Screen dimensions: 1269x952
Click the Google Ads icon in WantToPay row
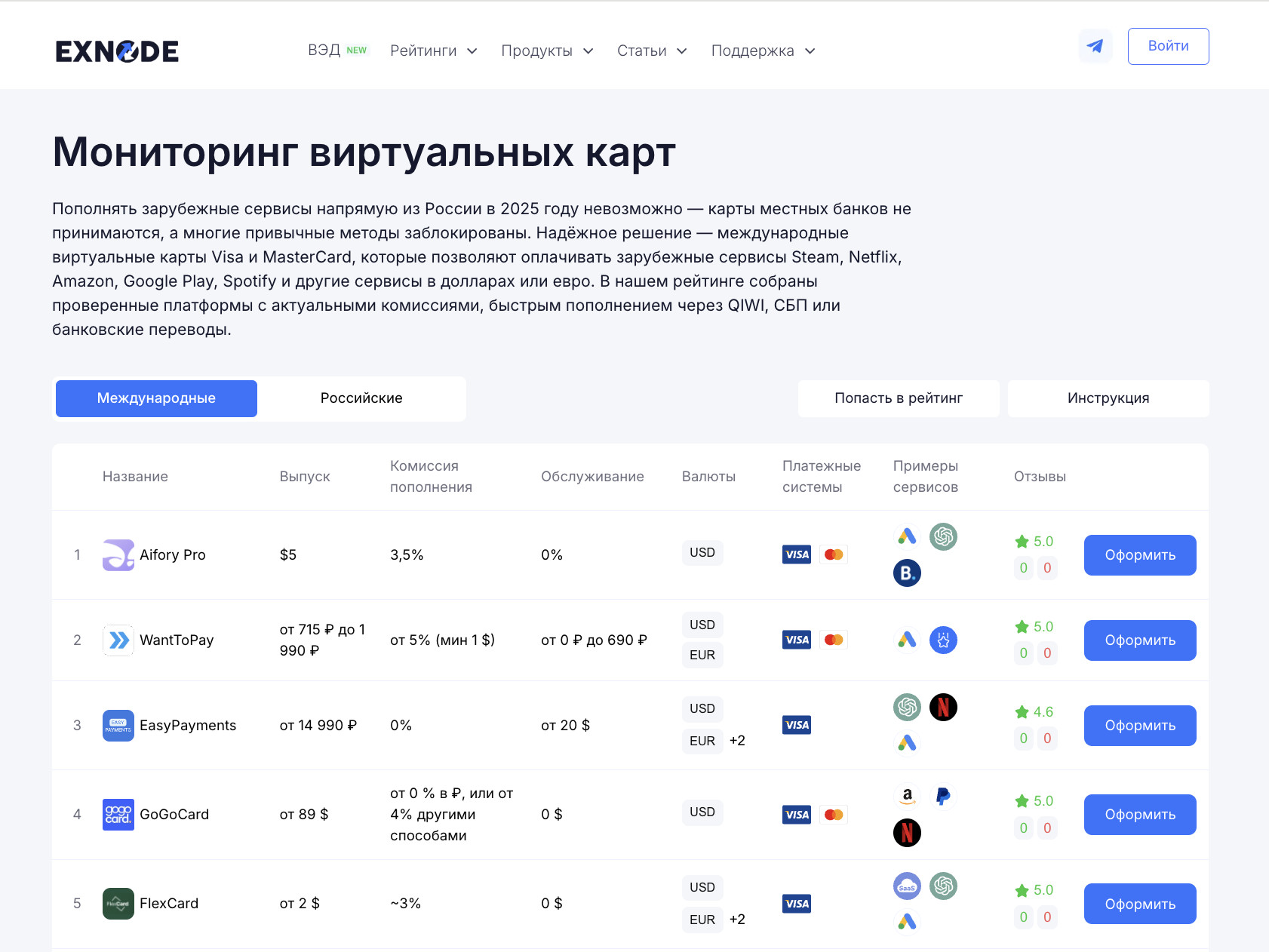(x=907, y=640)
